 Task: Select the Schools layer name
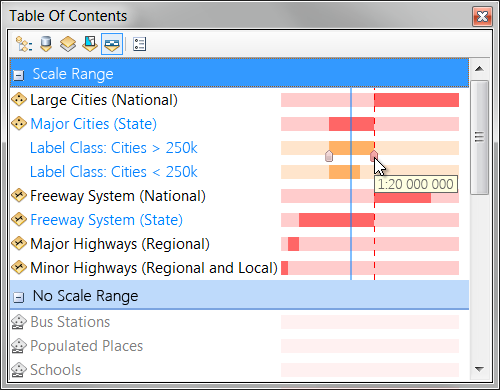tap(56, 370)
